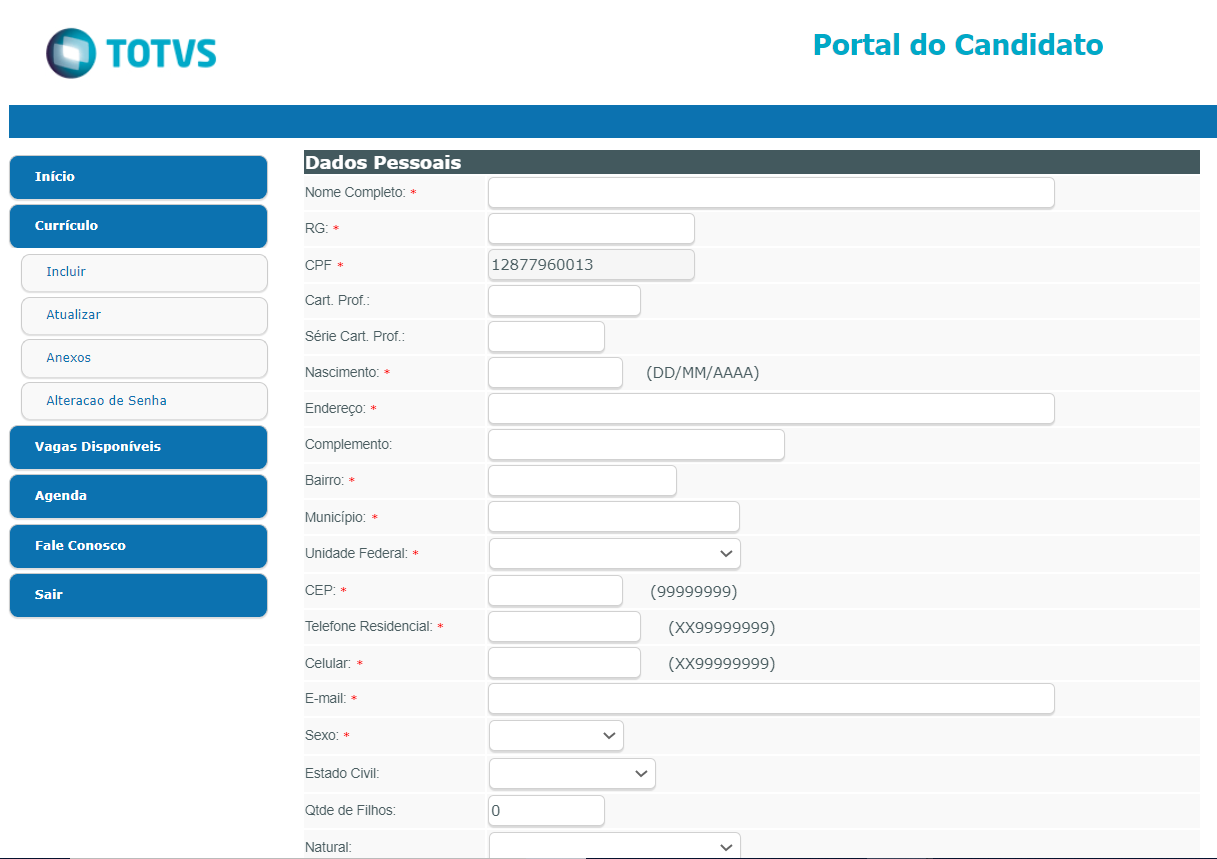Click the Celular input field
Screen dimensions: 1217x859
click(x=564, y=663)
